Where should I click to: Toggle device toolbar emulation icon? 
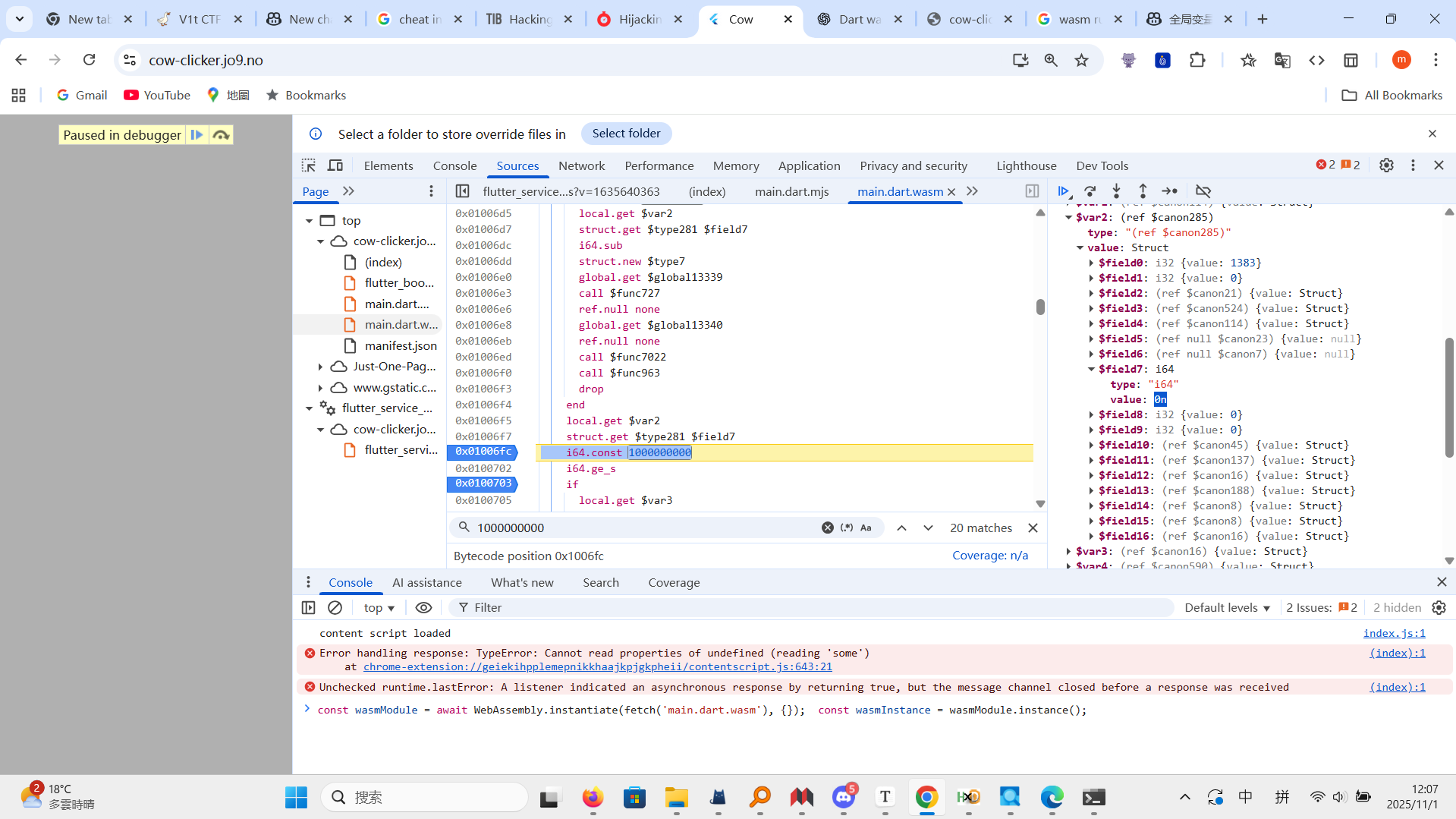click(335, 165)
